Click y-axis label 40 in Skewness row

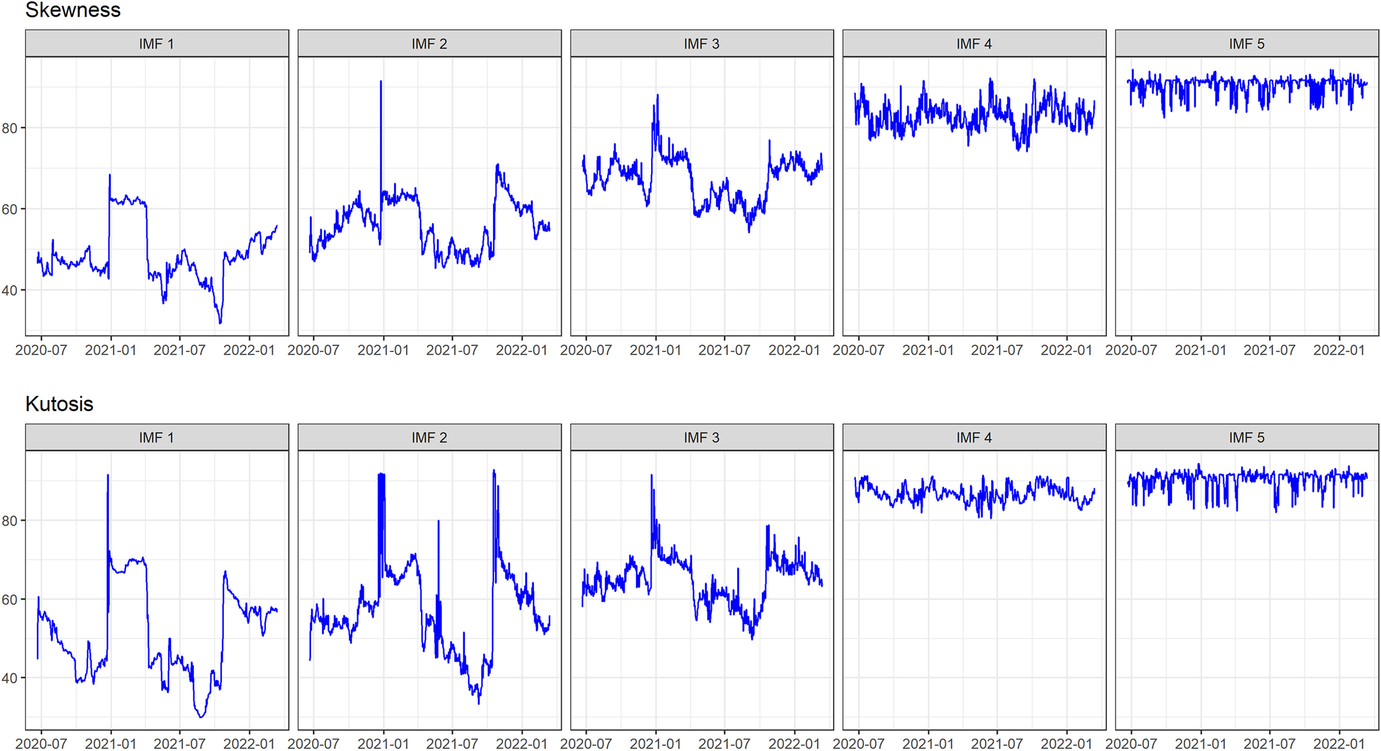coord(10,290)
